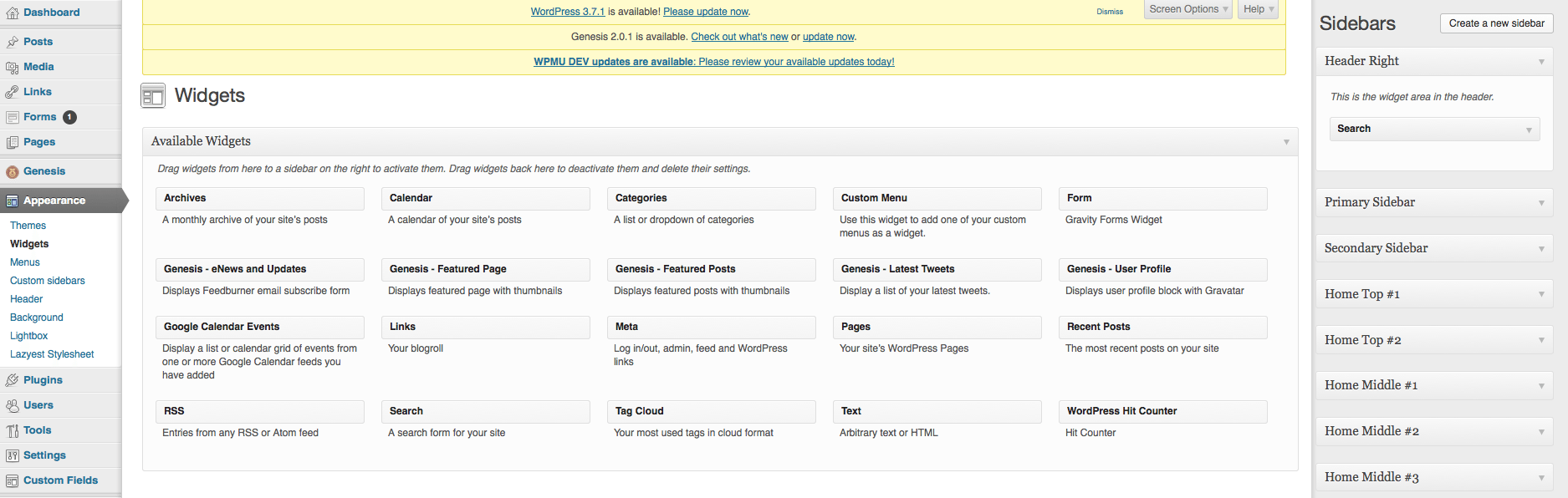Click the Plugins plug icon

[12, 380]
